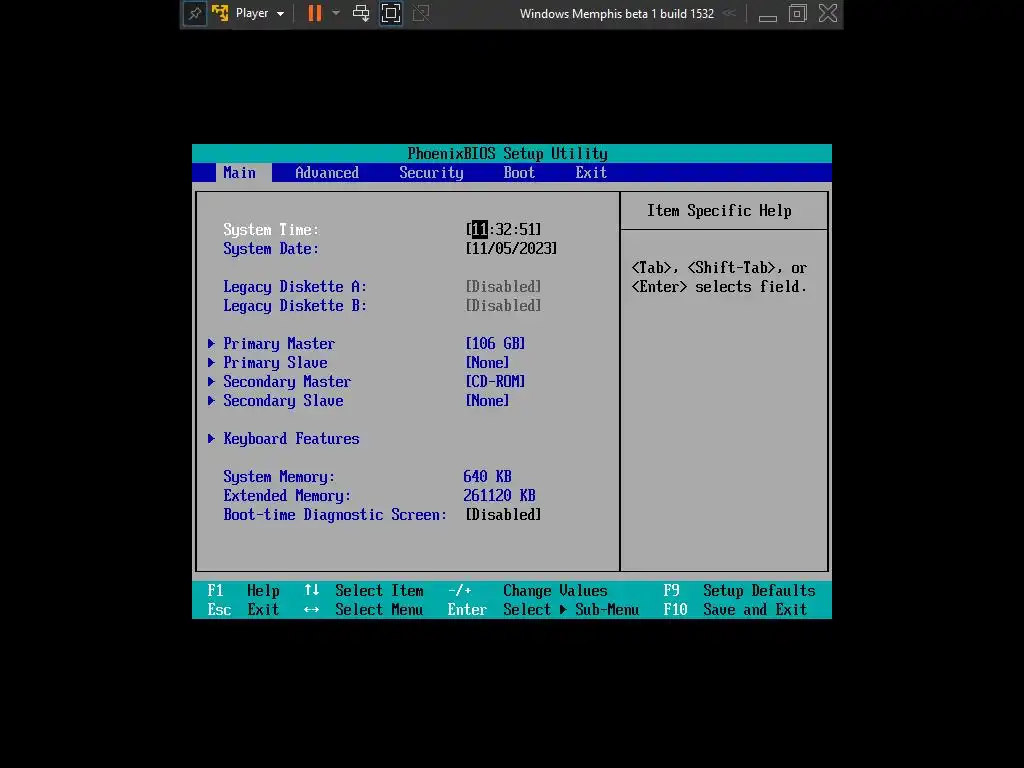1024x768 pixels.
Task: Select the System Time hour field
Action: (479, 229)
